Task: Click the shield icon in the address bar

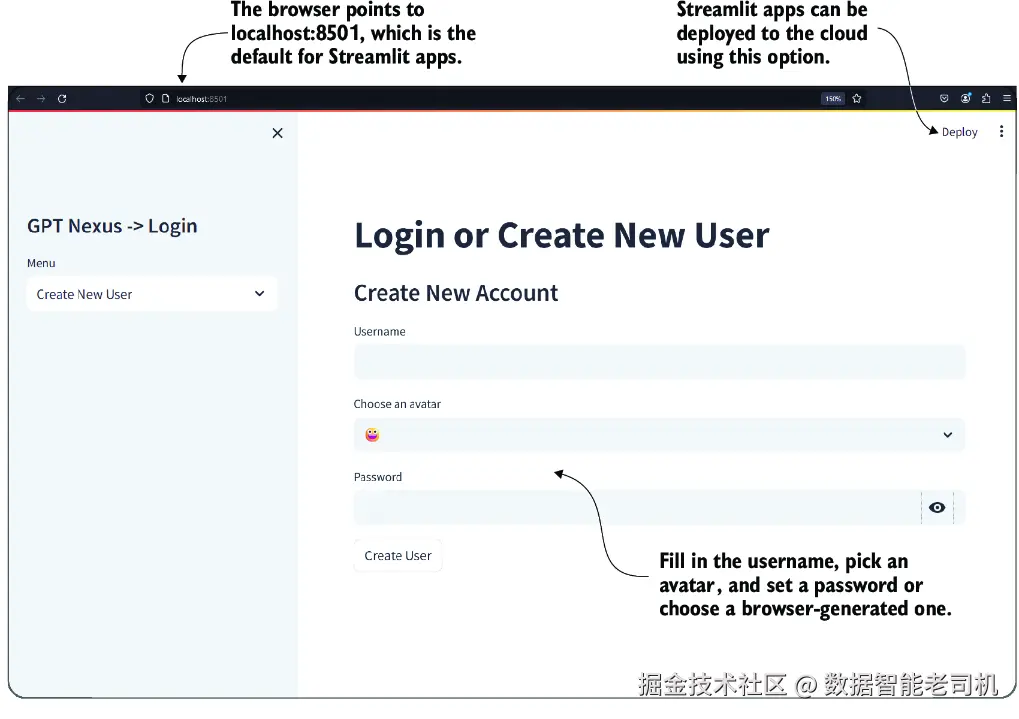Action: 149,99
